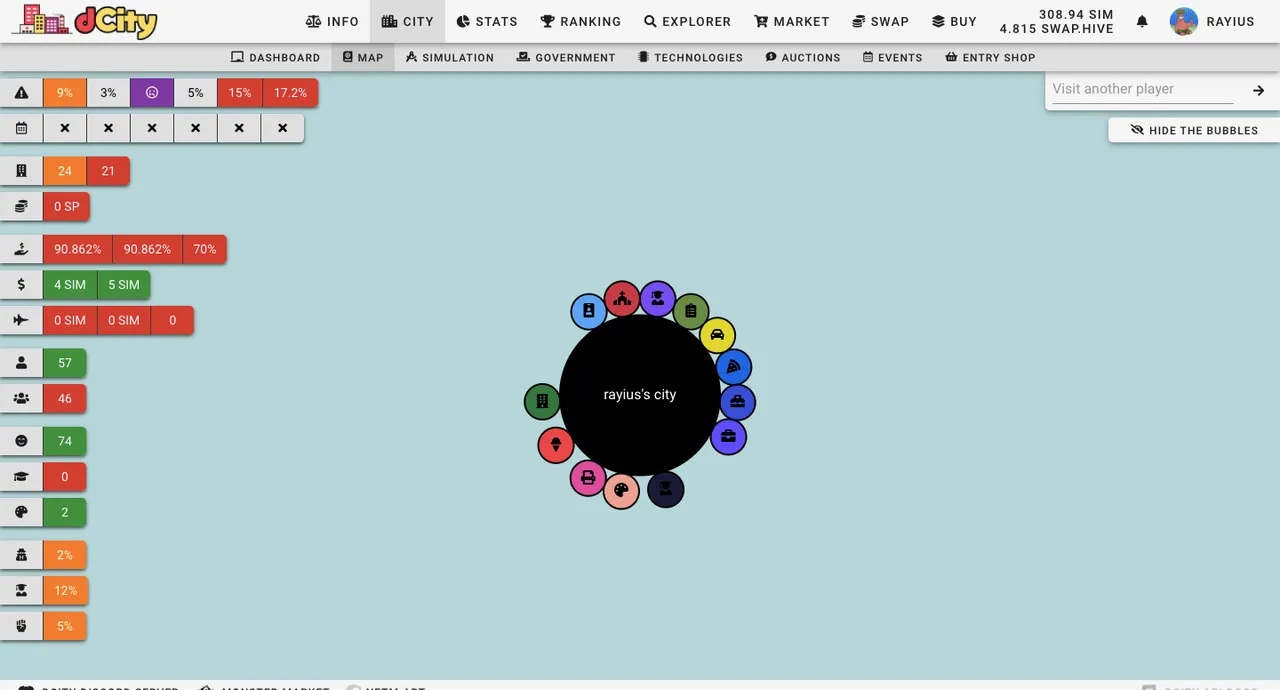This screenshot has width=1280, height=690.
Task: Click the dollar sign income icon
Action: coord(21,285)
